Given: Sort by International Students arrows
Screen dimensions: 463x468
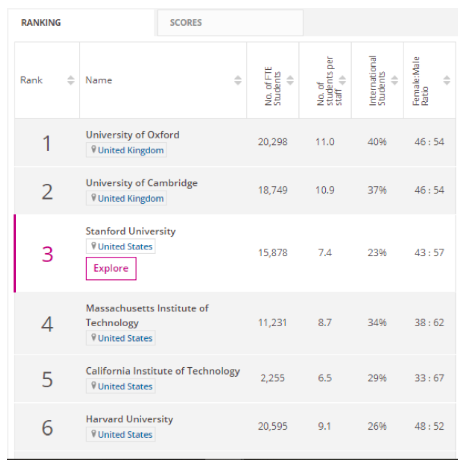Looking at the screenshot, I should coord(394,80).
